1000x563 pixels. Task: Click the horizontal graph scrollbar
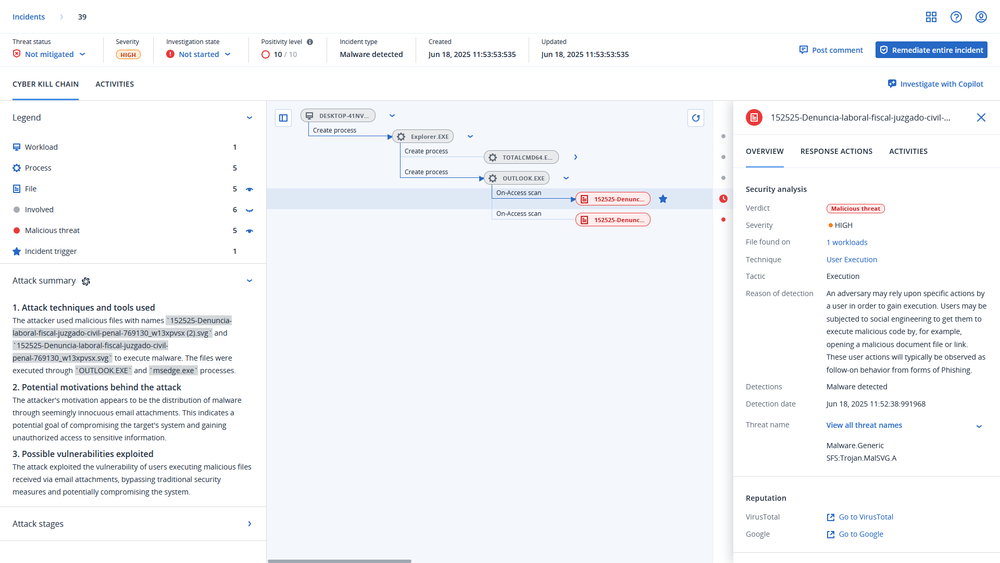[339, 561]
